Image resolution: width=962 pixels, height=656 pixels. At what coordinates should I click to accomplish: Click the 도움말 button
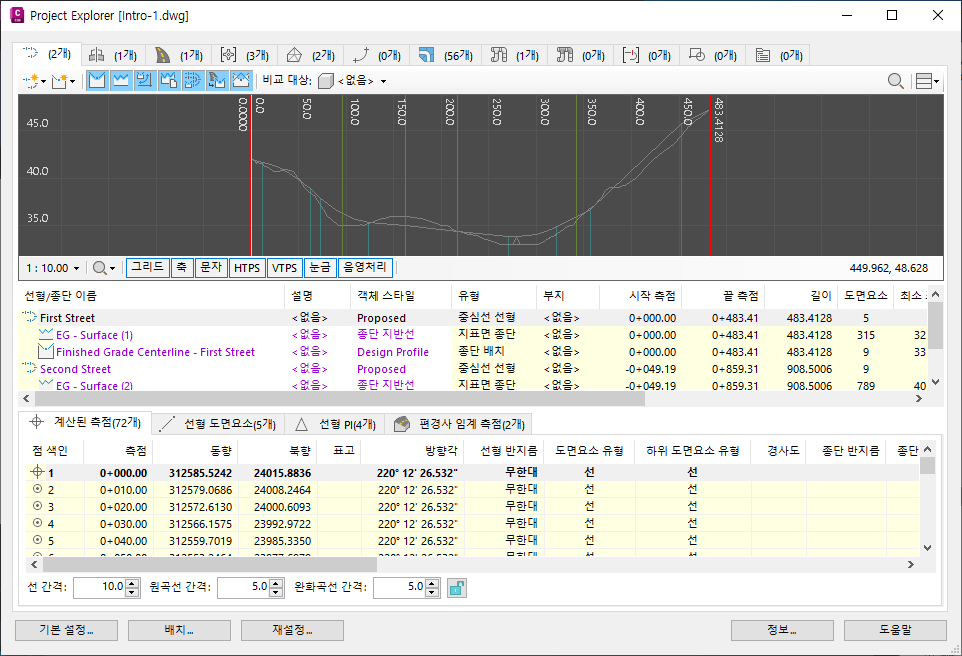(895, 630)
